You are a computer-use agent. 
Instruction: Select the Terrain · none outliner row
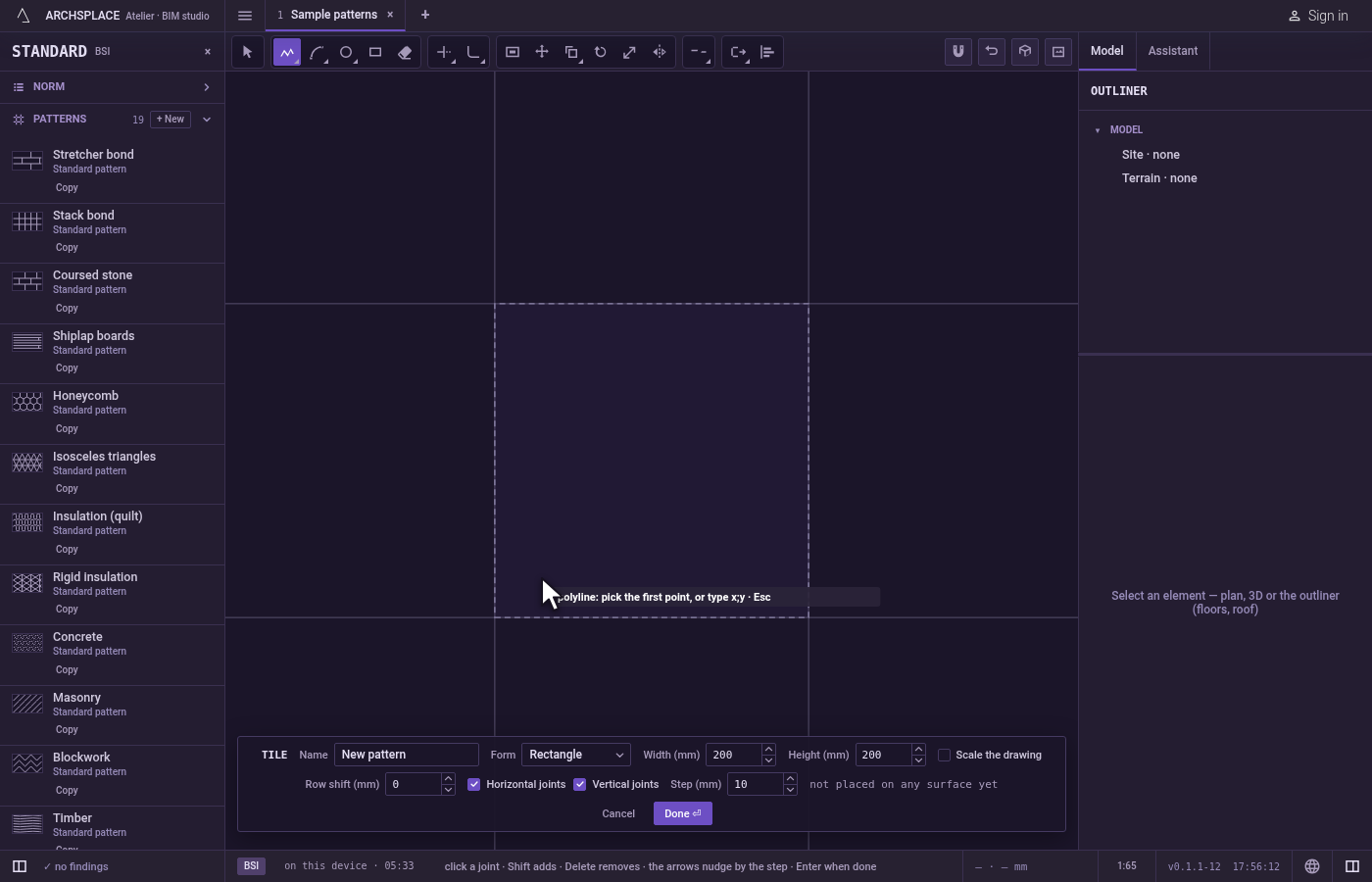(x=1159, y=178)
